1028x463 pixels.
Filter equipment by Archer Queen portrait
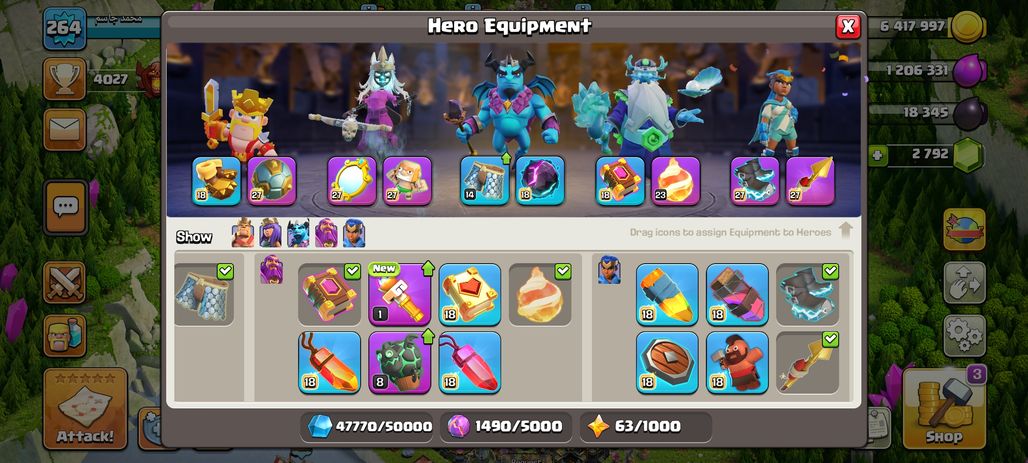coord(270,233)
